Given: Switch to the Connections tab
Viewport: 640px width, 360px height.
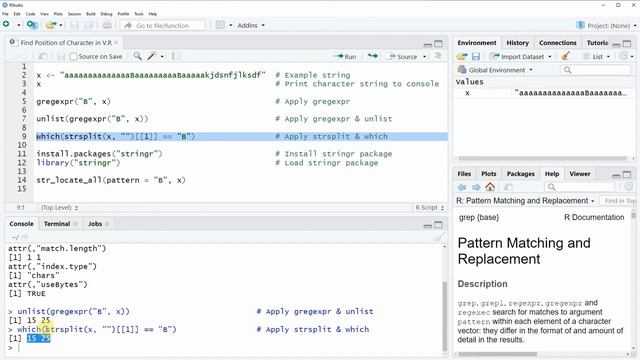Looking at the screenshot, I should click(557, 42).
